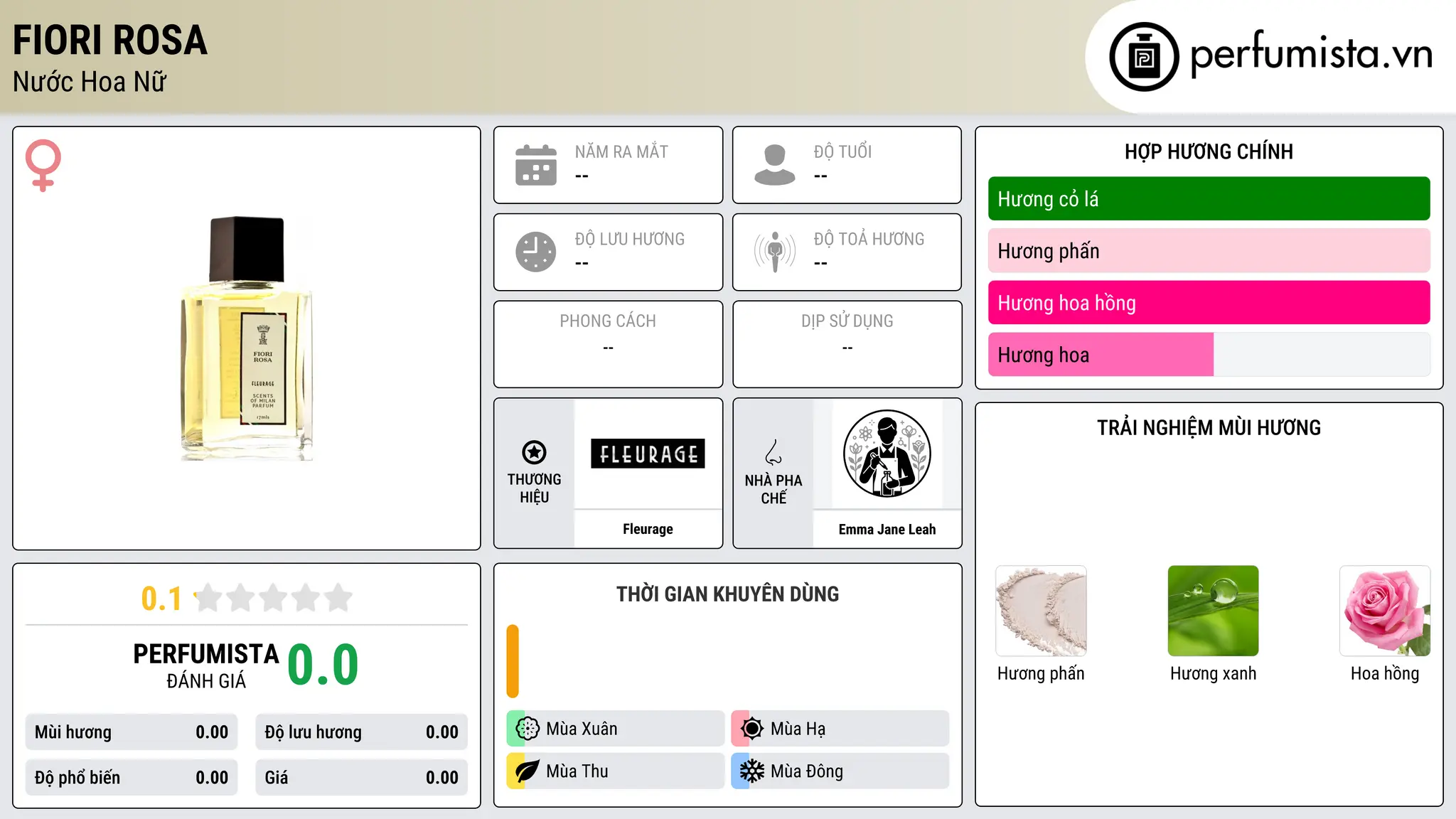Click the Độ toả hương label
Screen dimensions: 1456x819
[869, 239]
